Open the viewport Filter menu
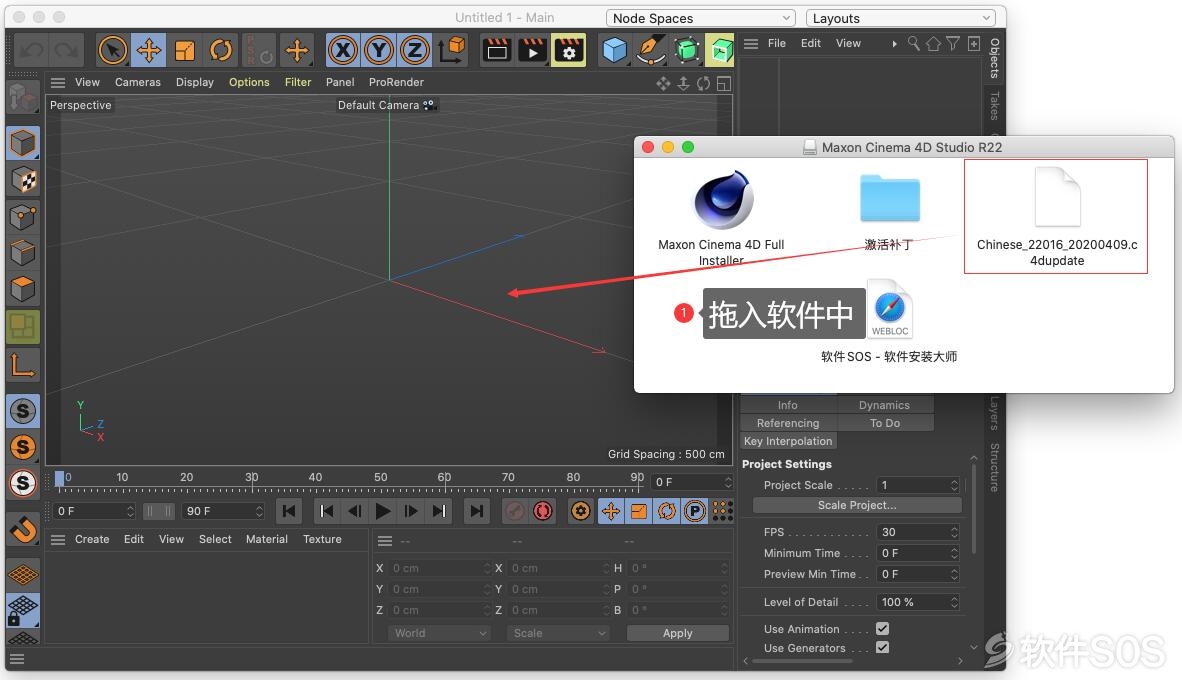Screen dimensions: 1182x680 click(x=298, y=82)
